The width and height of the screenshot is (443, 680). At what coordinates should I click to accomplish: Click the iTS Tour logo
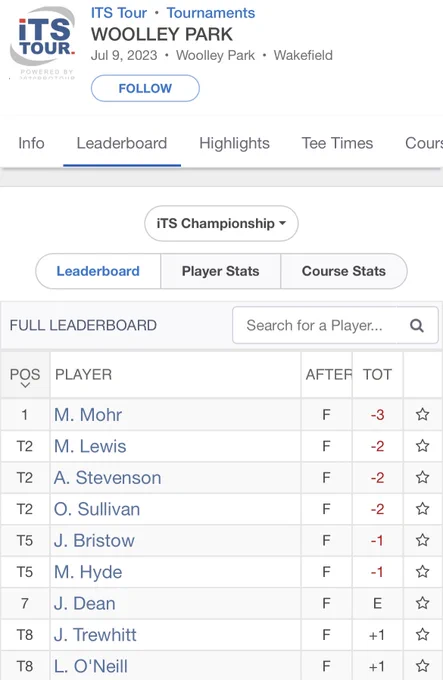click(43, 42)
